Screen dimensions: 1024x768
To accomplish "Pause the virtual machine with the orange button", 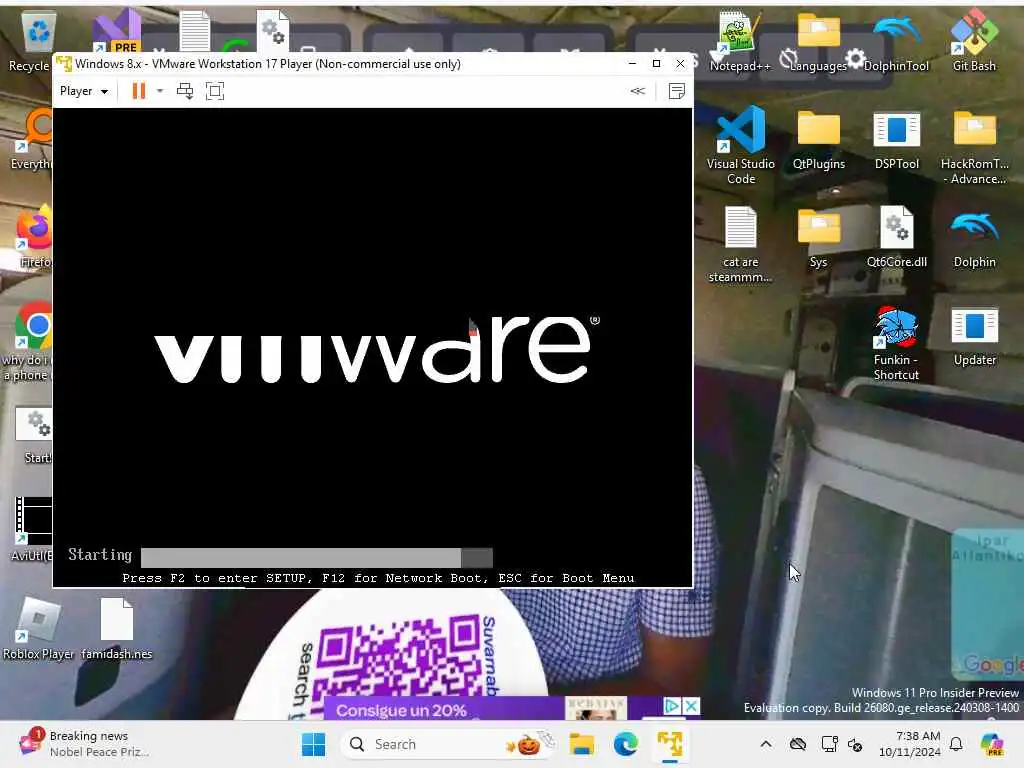I will (x=138, y=91).
